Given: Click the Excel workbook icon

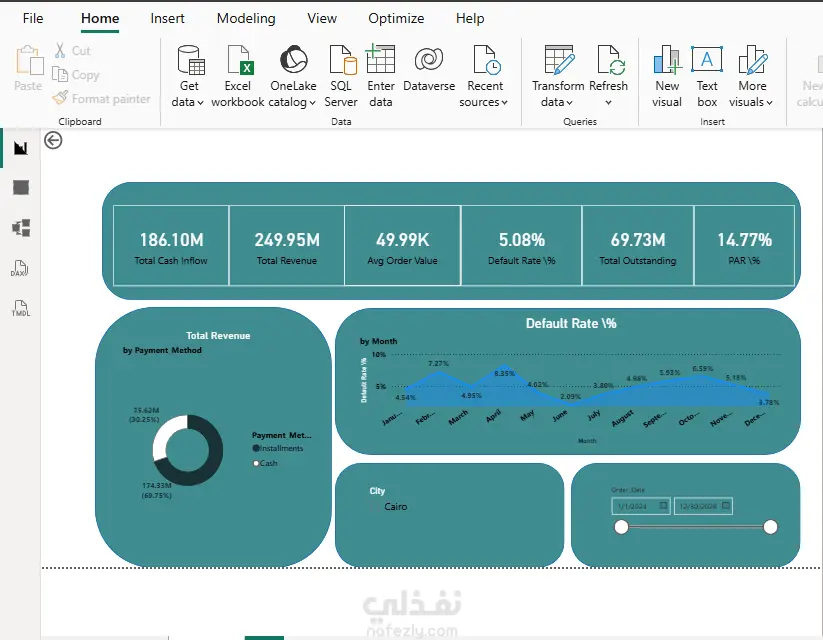Looking at the screenshot, I should point(240,60).
